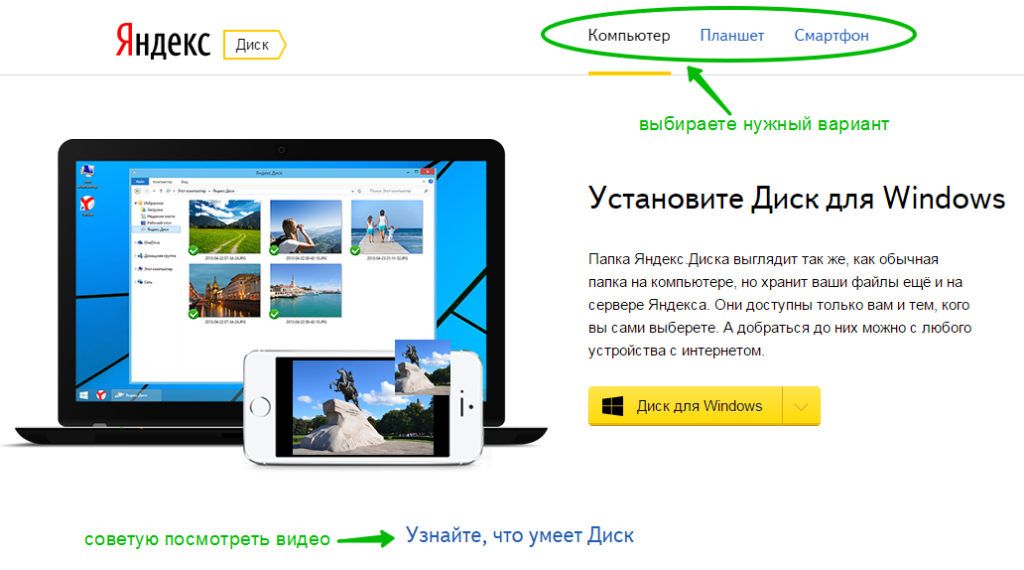Screen dimensions: 1024x570
Task: Click the Яндекс logo
Action: (x=163, y=42)
